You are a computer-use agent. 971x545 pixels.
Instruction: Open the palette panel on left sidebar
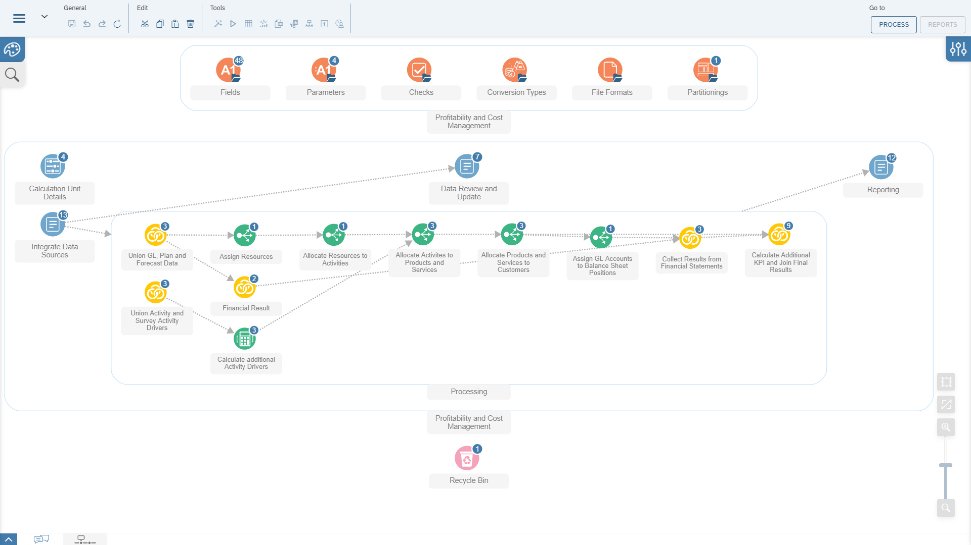coord(12,50)
